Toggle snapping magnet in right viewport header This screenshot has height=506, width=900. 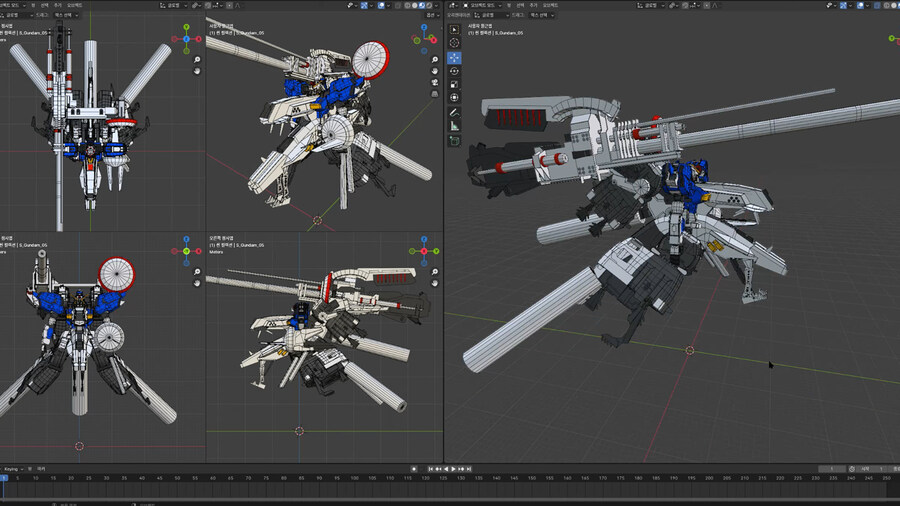(x=685, y=5)
